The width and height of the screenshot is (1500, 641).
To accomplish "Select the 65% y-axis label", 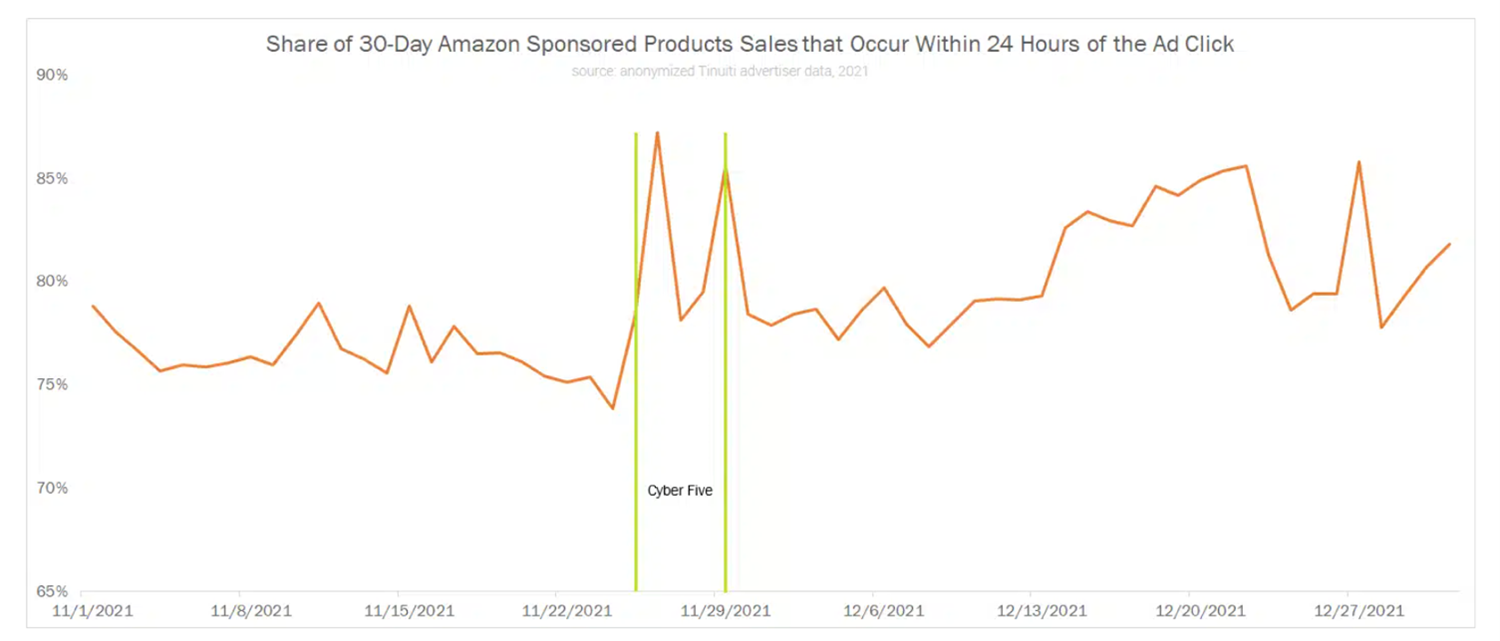I will [x=53, y=591].
